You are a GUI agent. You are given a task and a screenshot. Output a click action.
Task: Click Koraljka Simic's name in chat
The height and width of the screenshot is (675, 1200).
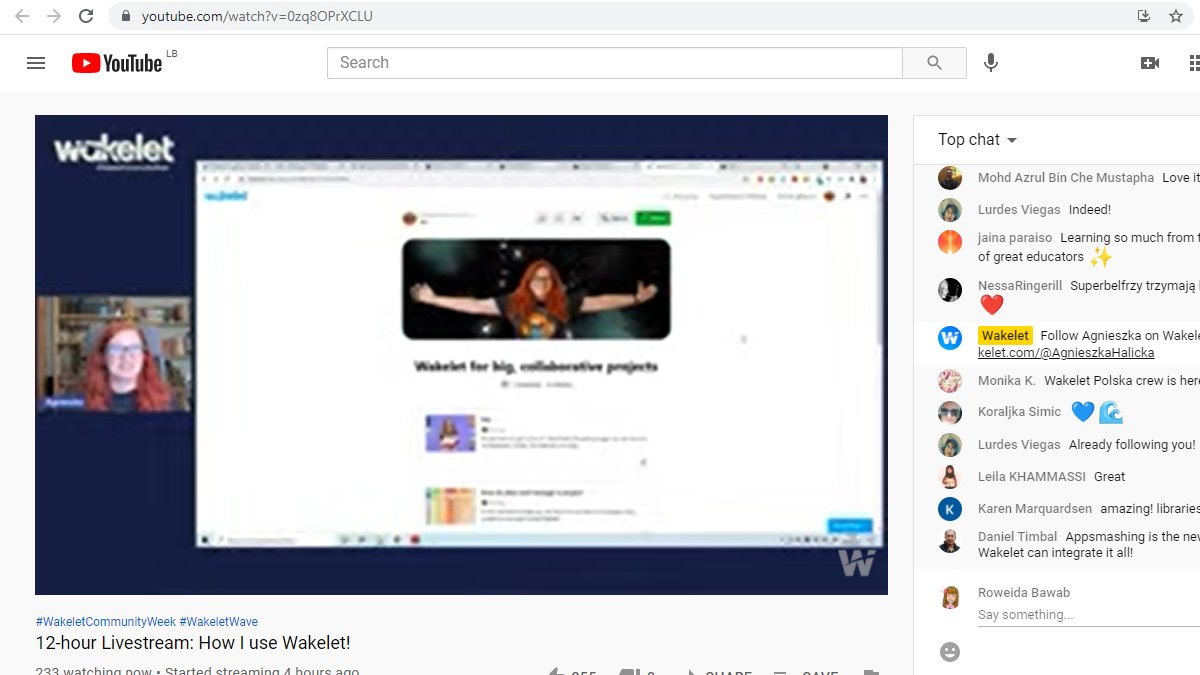[1020, 412]
